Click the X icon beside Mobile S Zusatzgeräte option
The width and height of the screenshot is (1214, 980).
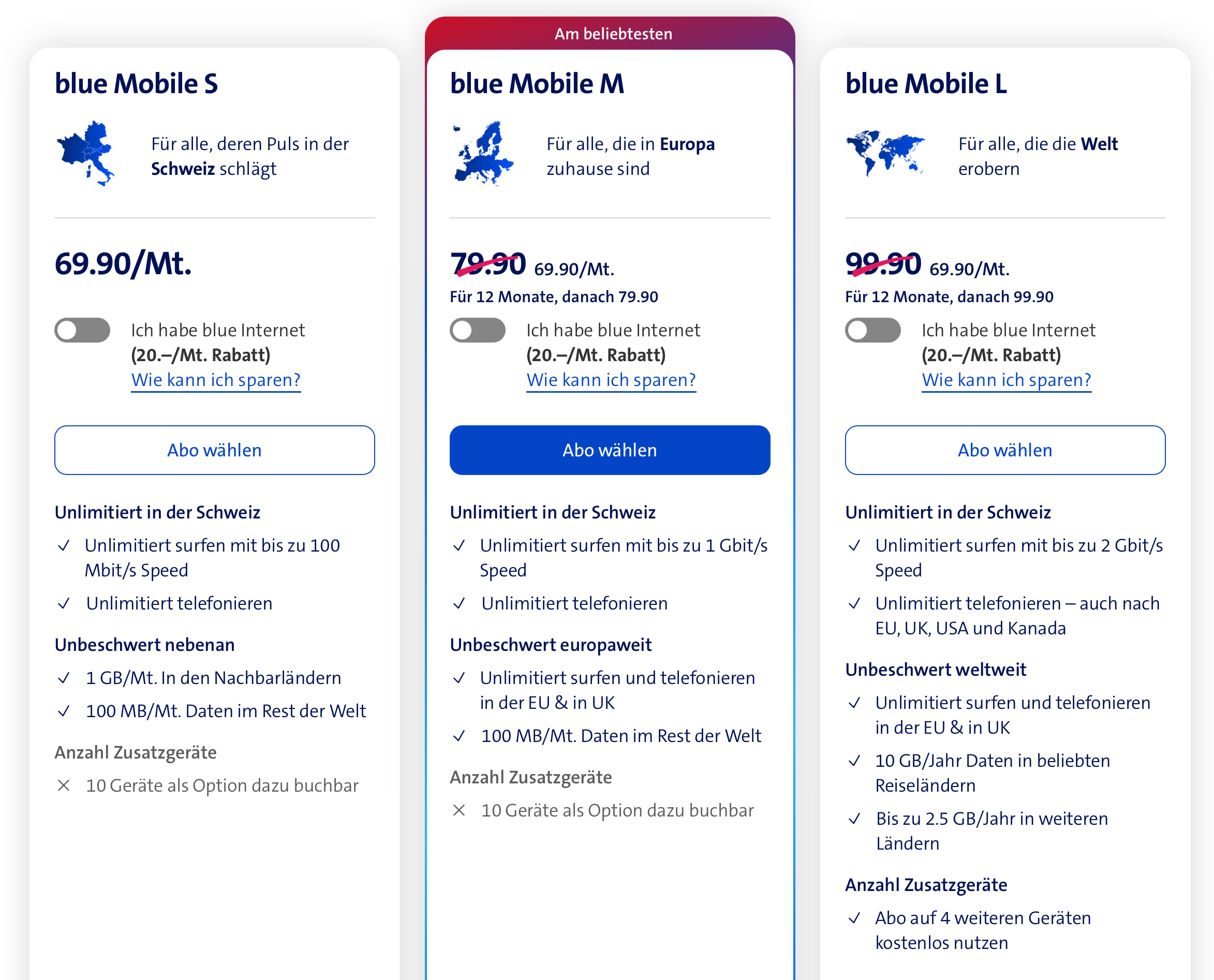pos(64,785)
